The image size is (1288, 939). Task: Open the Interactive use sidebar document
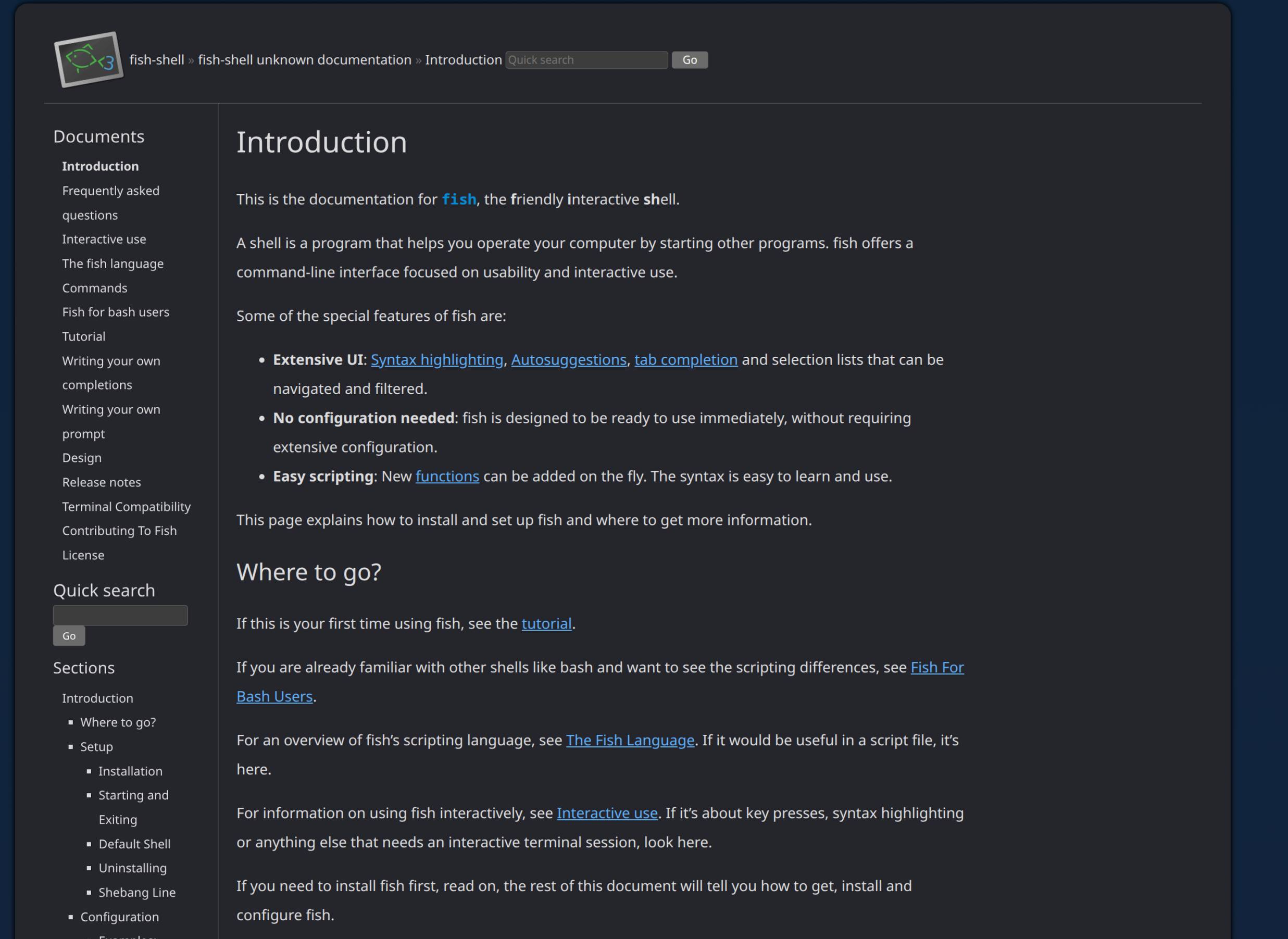pos(104,239)
